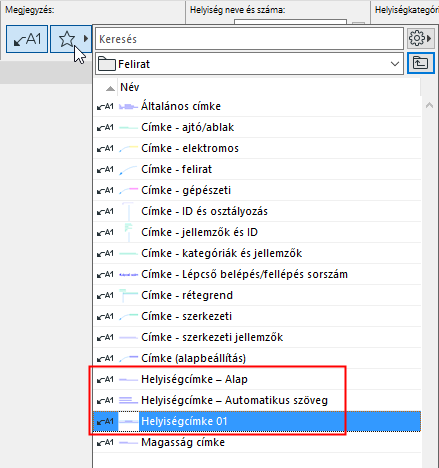Screen dimensions: 439x468
Task: Click A1 type icon of Helyiségcímke 01
Action: pyautogui.click(x=105, y=421)
